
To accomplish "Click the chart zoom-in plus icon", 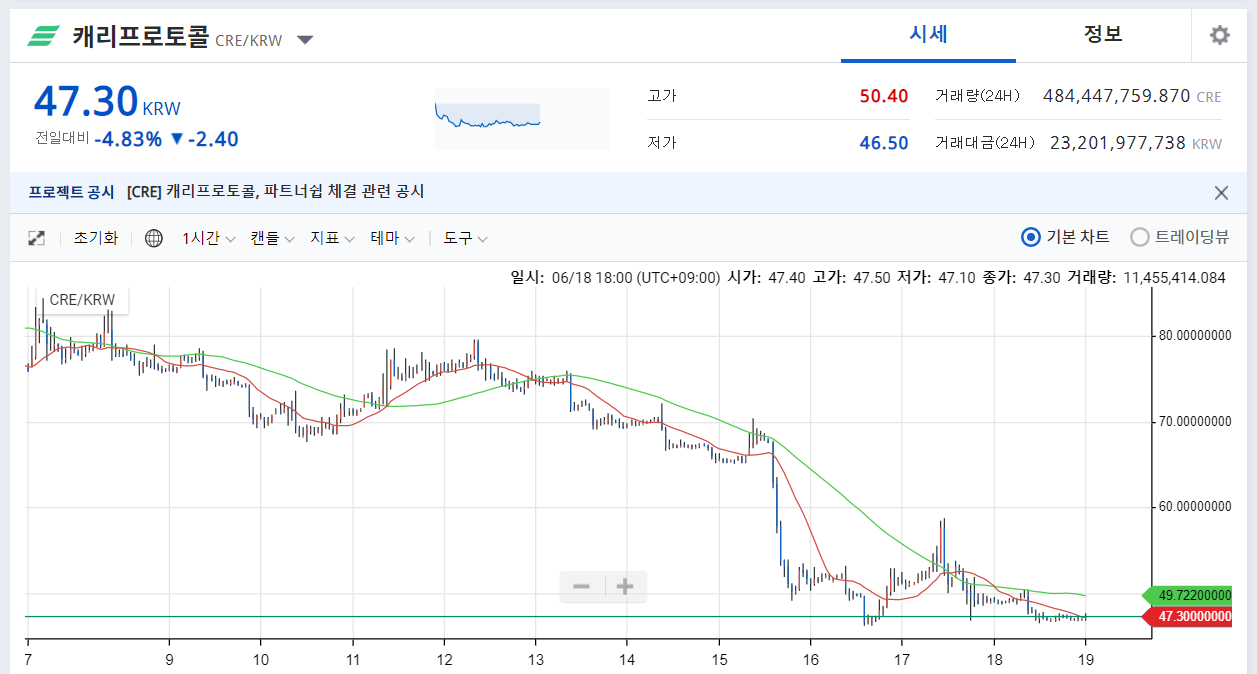I will coord(623,587).
